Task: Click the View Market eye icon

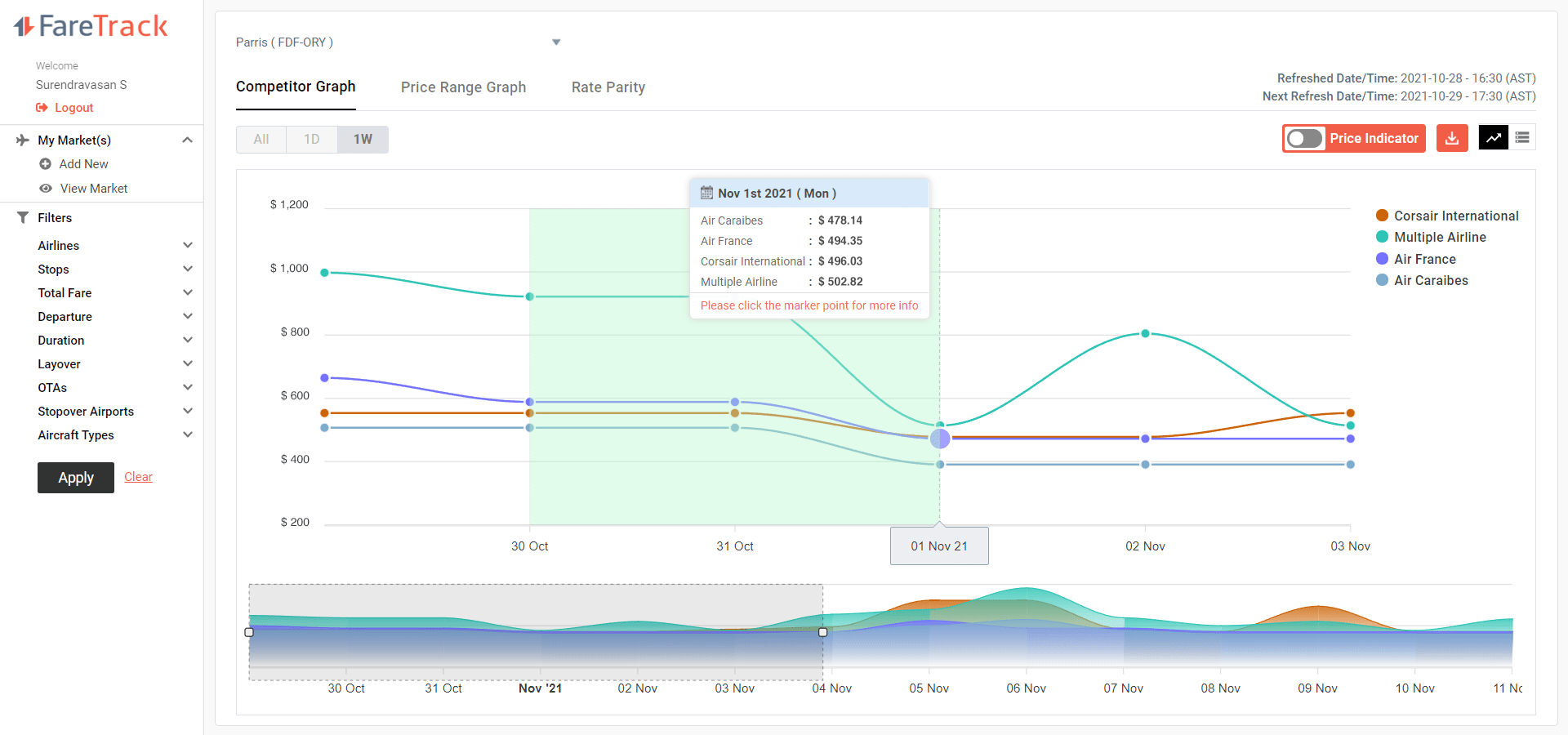Action: (46, 189)
